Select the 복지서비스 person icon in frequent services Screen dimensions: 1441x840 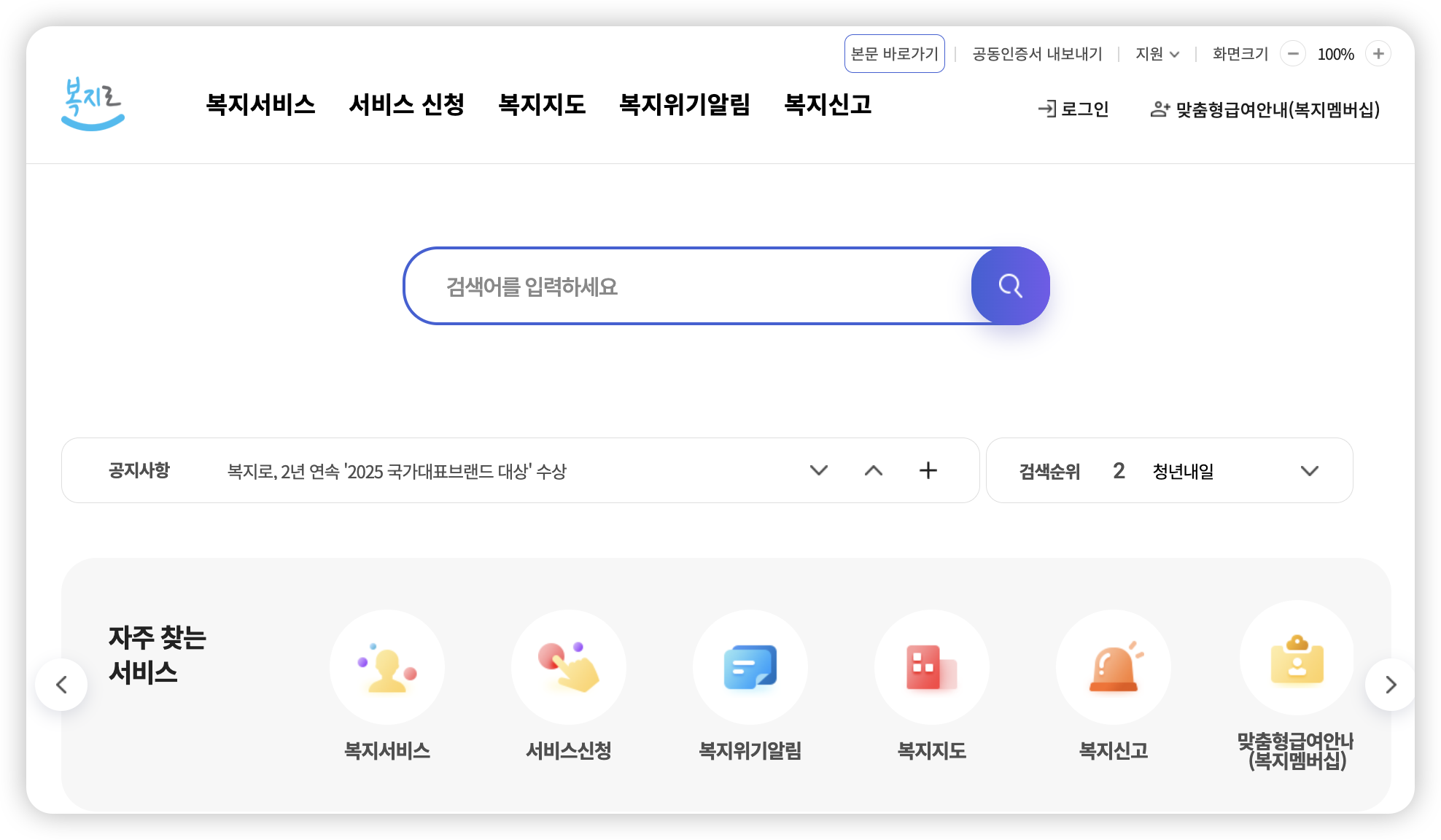[x=387, y=666]
